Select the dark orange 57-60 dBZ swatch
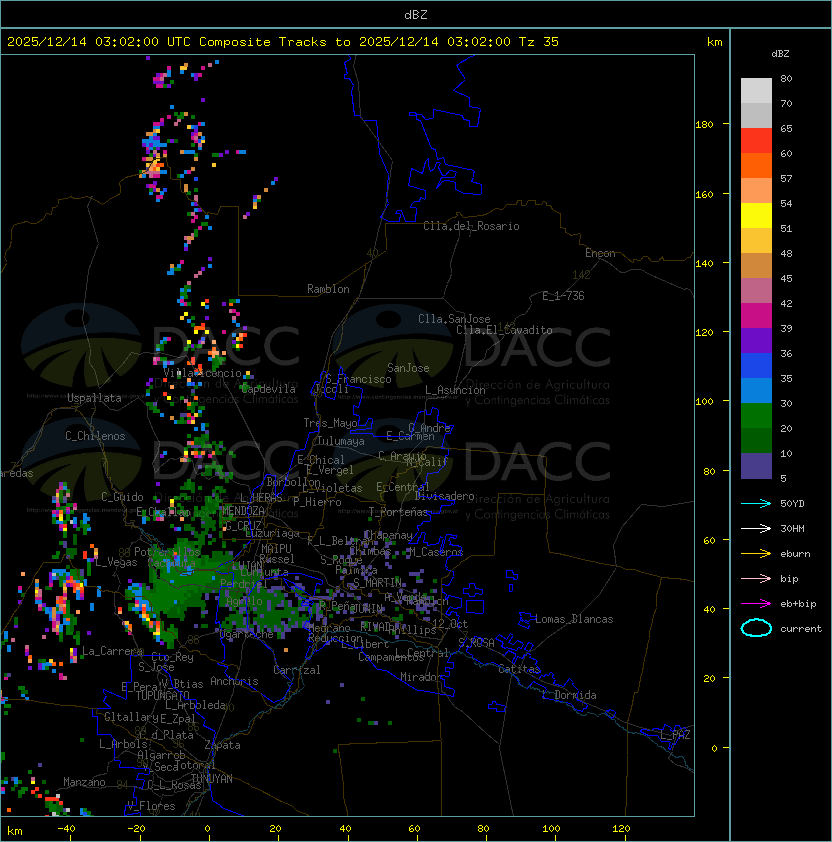This screenshot has width=832, height=842. 756,165
